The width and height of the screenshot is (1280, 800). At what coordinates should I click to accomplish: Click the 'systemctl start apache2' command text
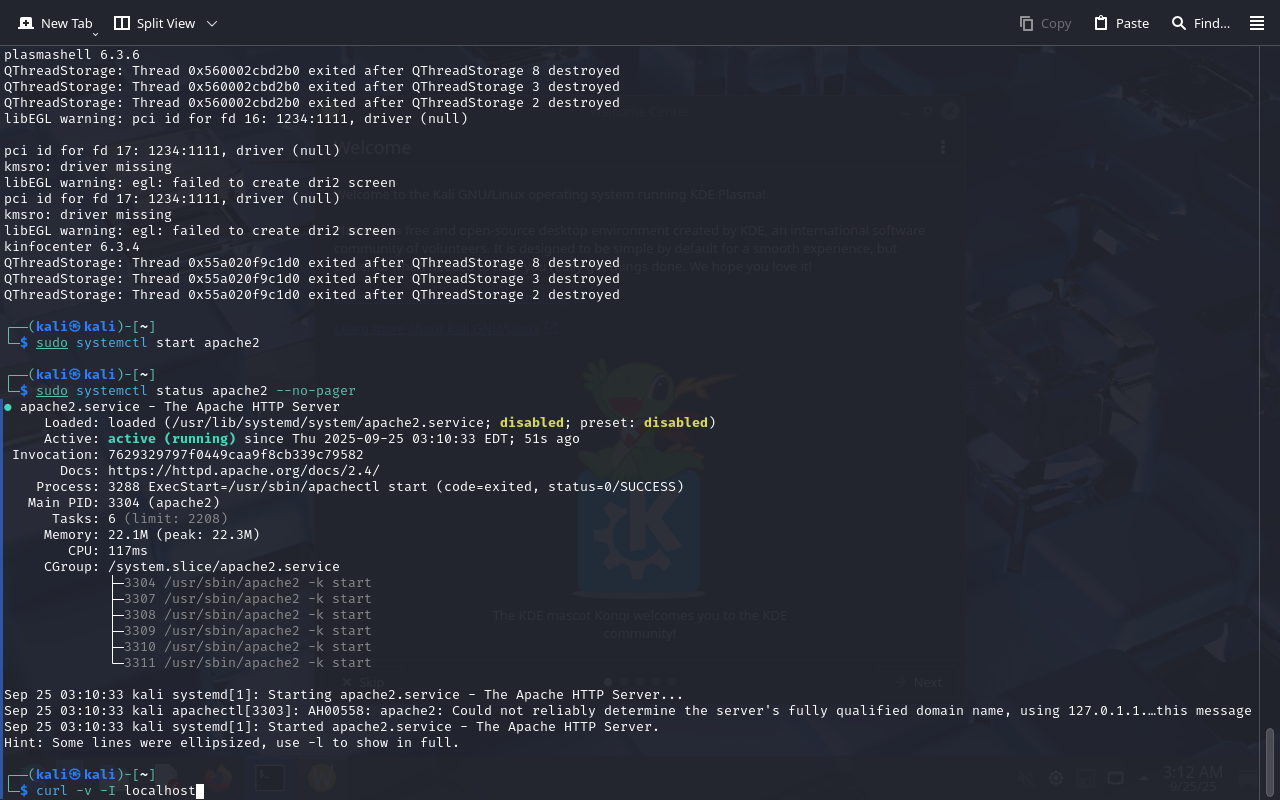click(x=167, y=343)
